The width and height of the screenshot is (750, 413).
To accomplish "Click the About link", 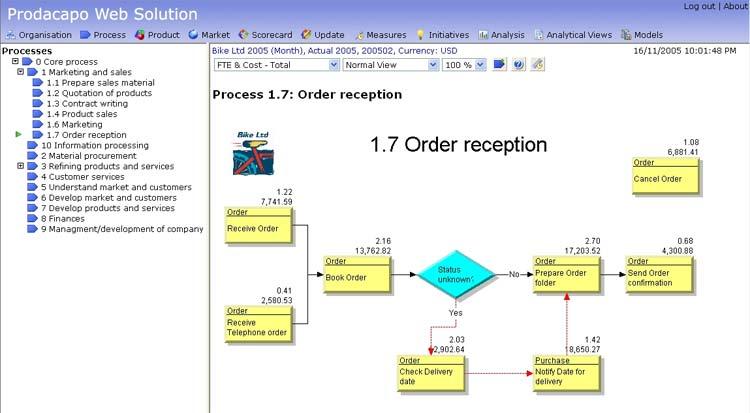I will coord(735,6).
